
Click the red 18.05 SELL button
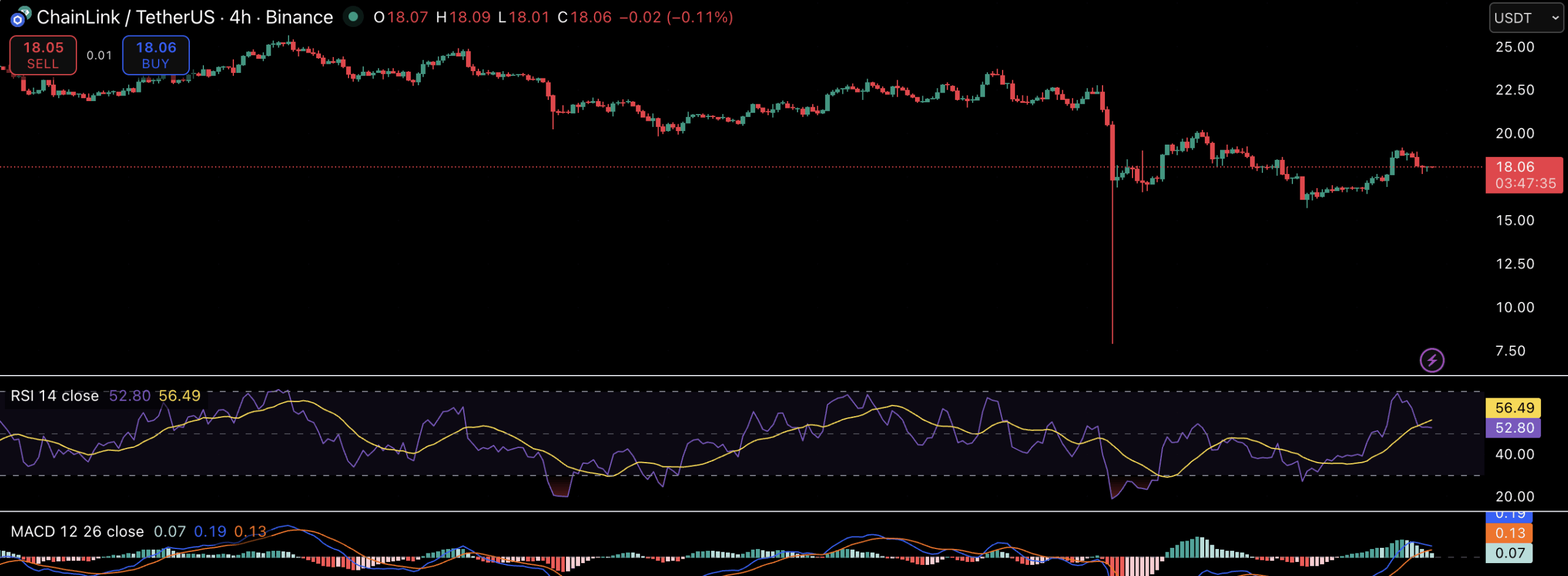click(43, 55)
